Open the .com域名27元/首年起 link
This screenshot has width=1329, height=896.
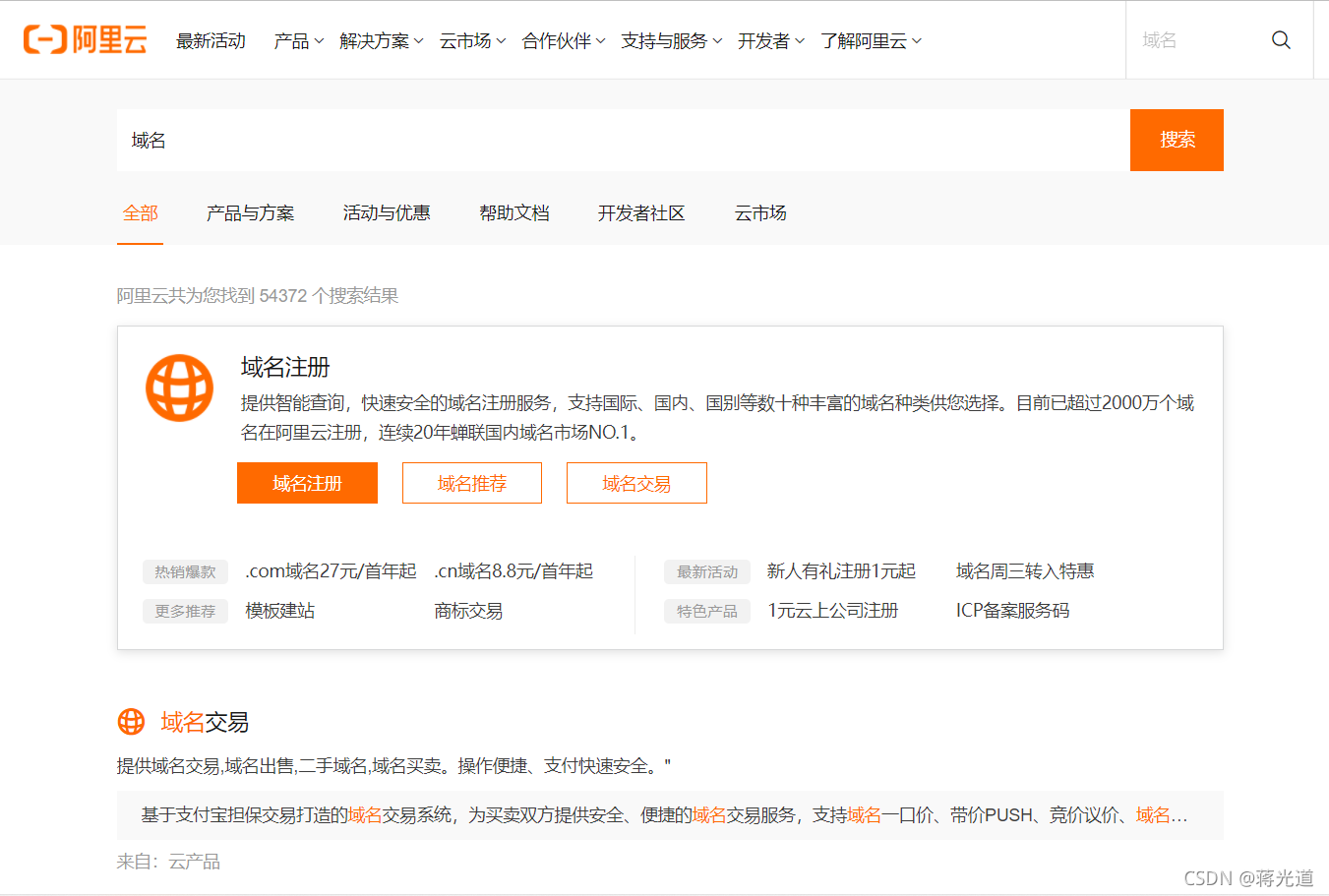(x=331, y=571)
